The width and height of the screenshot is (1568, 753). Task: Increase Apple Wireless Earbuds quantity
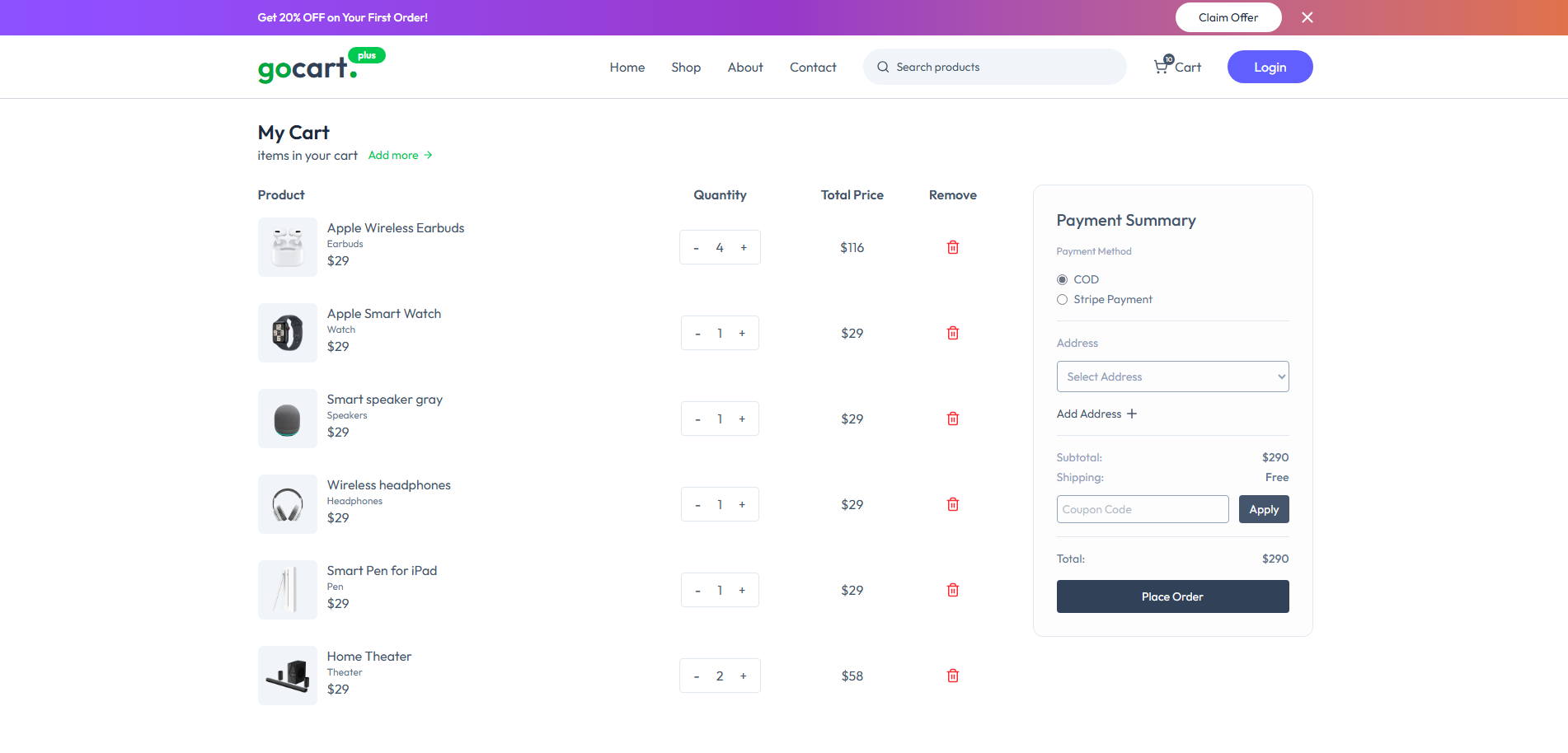tap(744, 248)
